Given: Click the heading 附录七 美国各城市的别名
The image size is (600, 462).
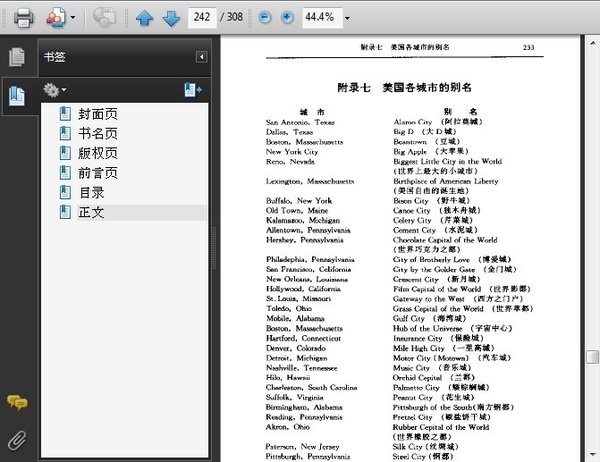Looking at the screenshot, I should click(404, 88).
